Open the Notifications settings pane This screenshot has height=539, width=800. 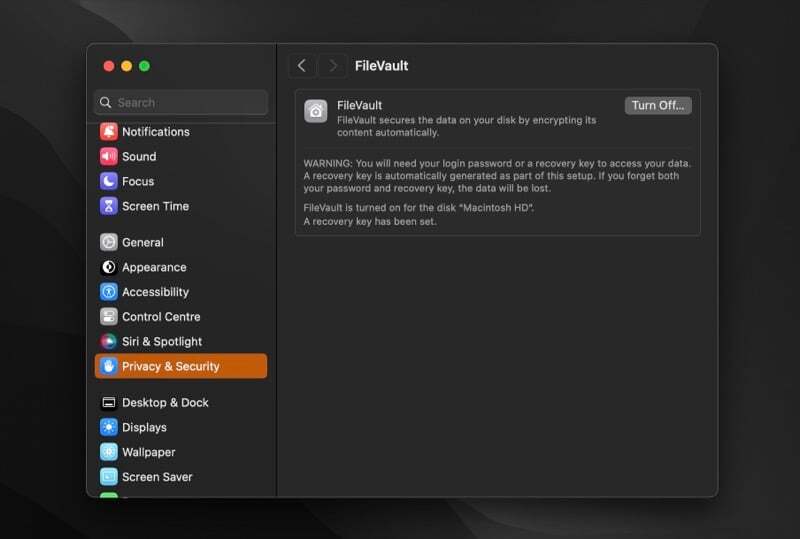181,132
